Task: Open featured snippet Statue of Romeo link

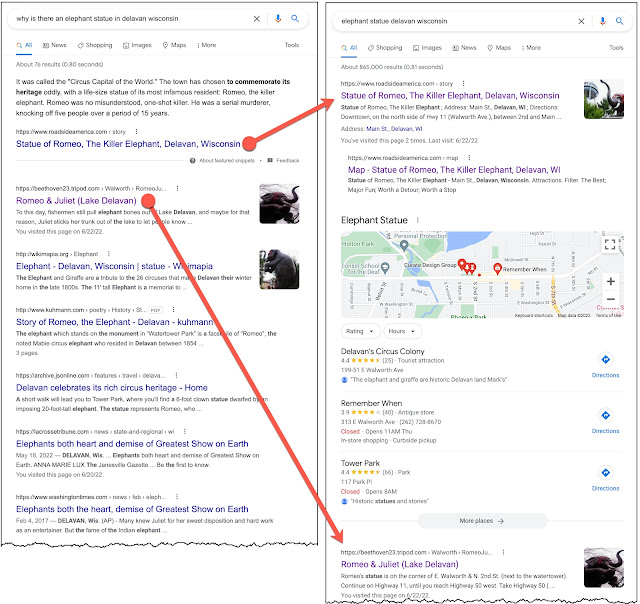Action: click(x=128, y=144)
